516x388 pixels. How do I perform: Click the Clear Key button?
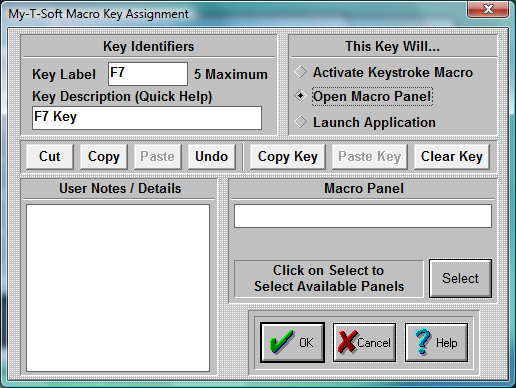452,157
